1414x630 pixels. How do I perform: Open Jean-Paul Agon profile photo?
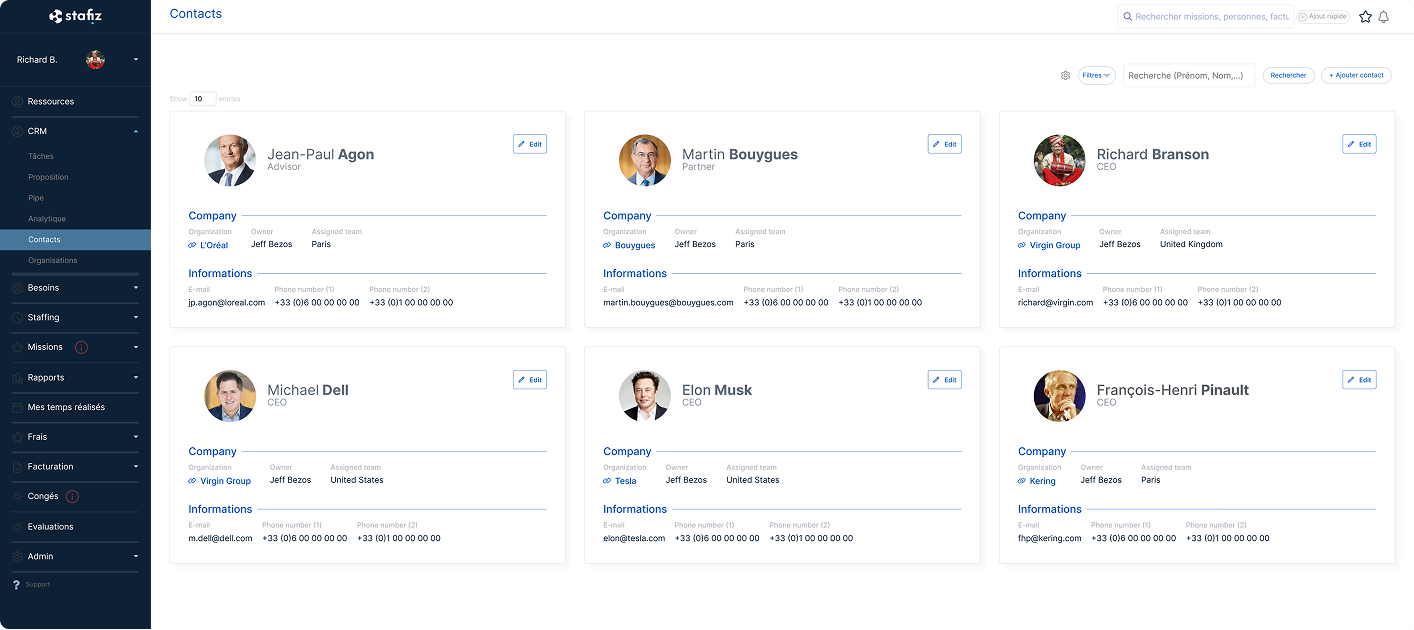230,160
